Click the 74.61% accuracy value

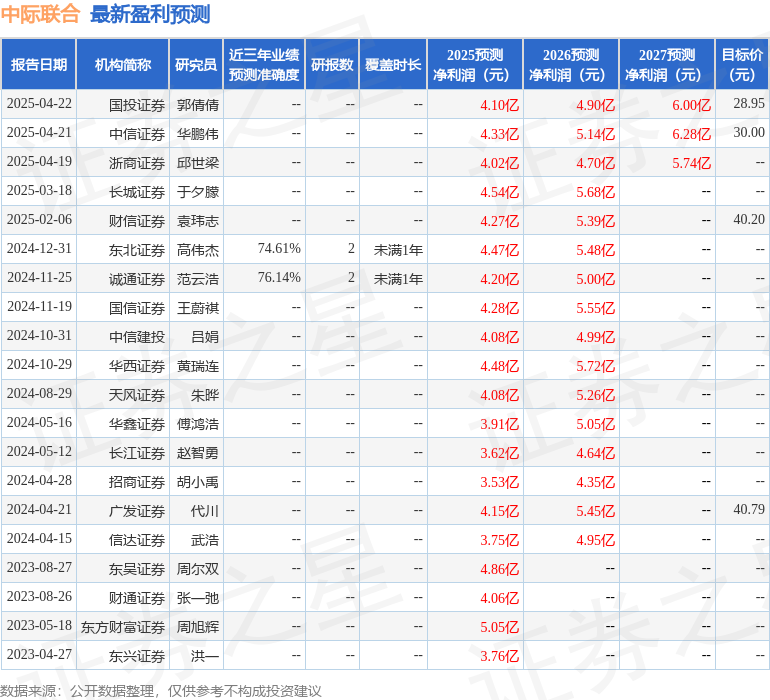279,249
